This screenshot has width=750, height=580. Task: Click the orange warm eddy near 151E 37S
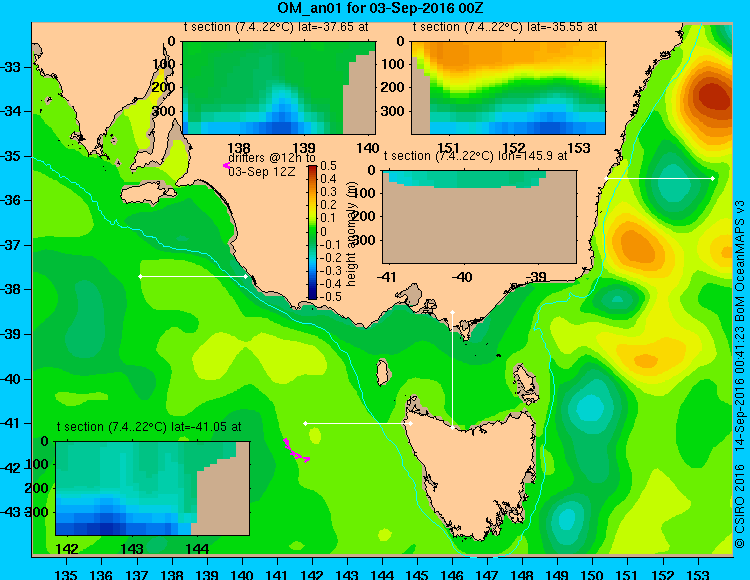click(637, 246)
